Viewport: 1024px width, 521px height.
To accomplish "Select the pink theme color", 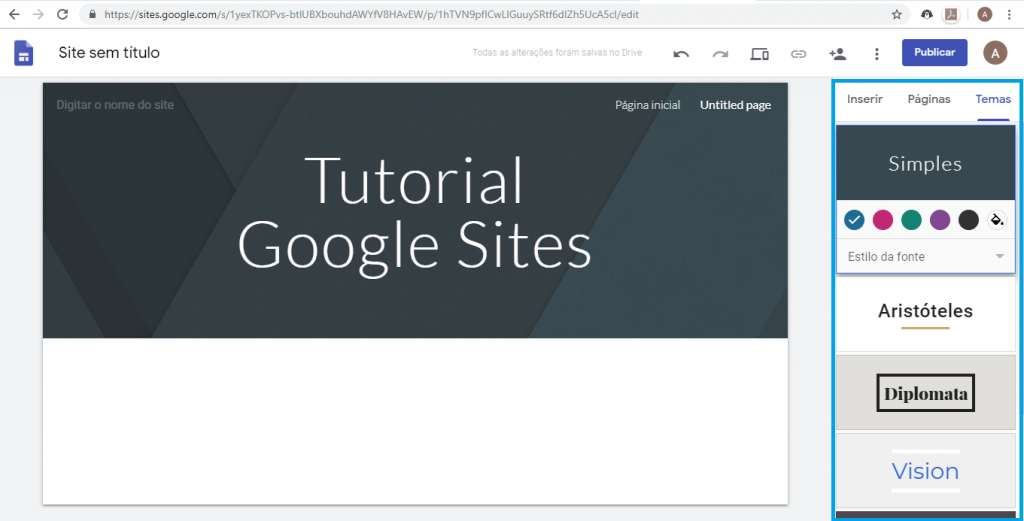I will click(883, 220).
